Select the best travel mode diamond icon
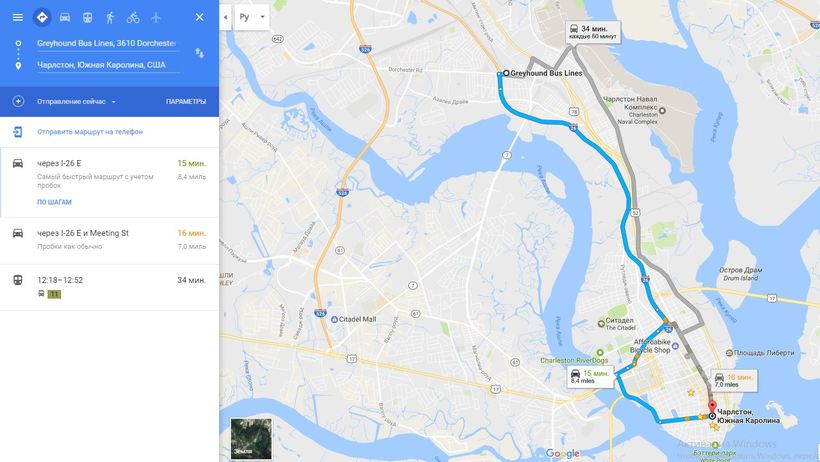This screenshot has height=462, width=820. [42, 17]
